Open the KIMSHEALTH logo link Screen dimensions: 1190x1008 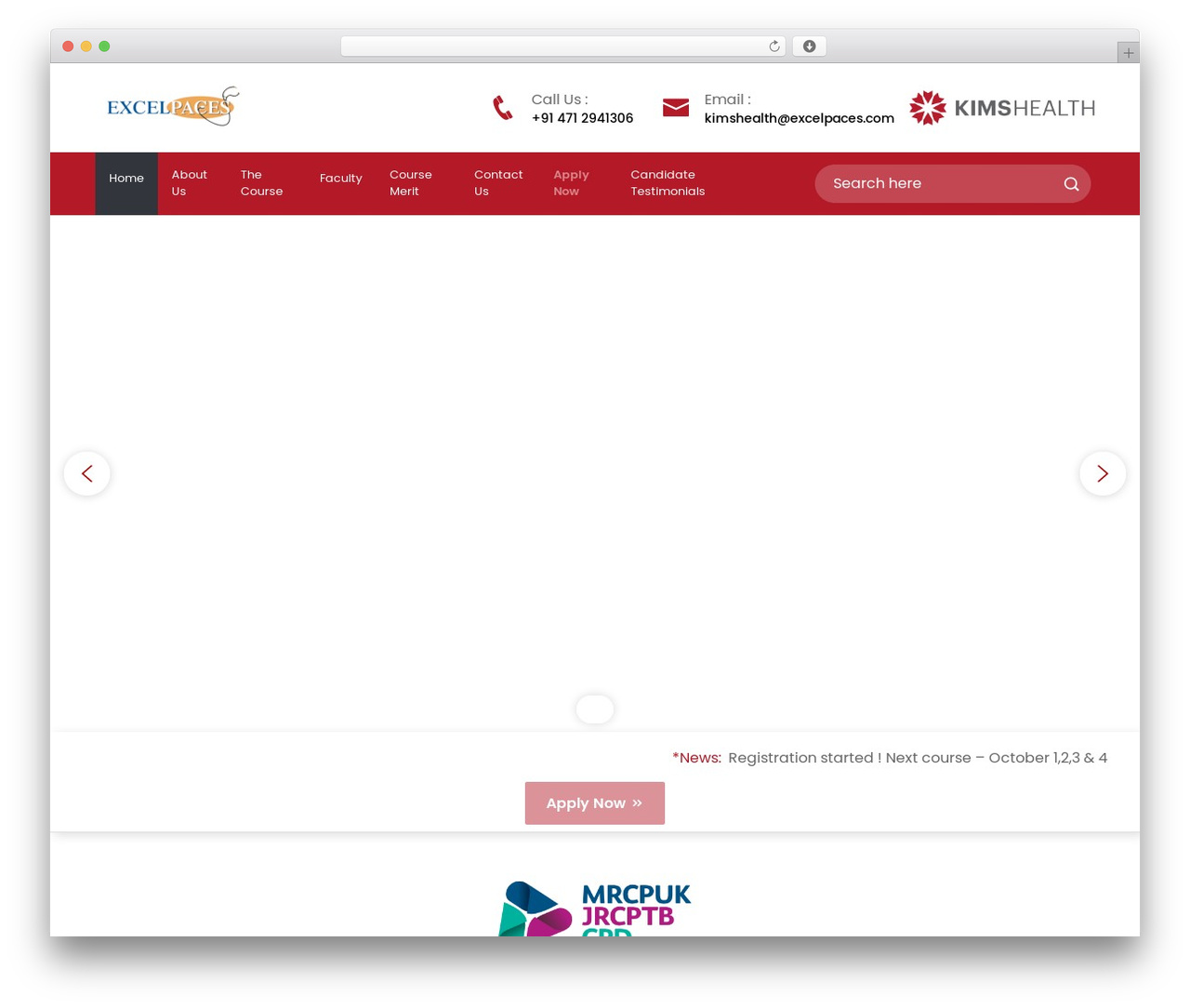(1002, 108)
